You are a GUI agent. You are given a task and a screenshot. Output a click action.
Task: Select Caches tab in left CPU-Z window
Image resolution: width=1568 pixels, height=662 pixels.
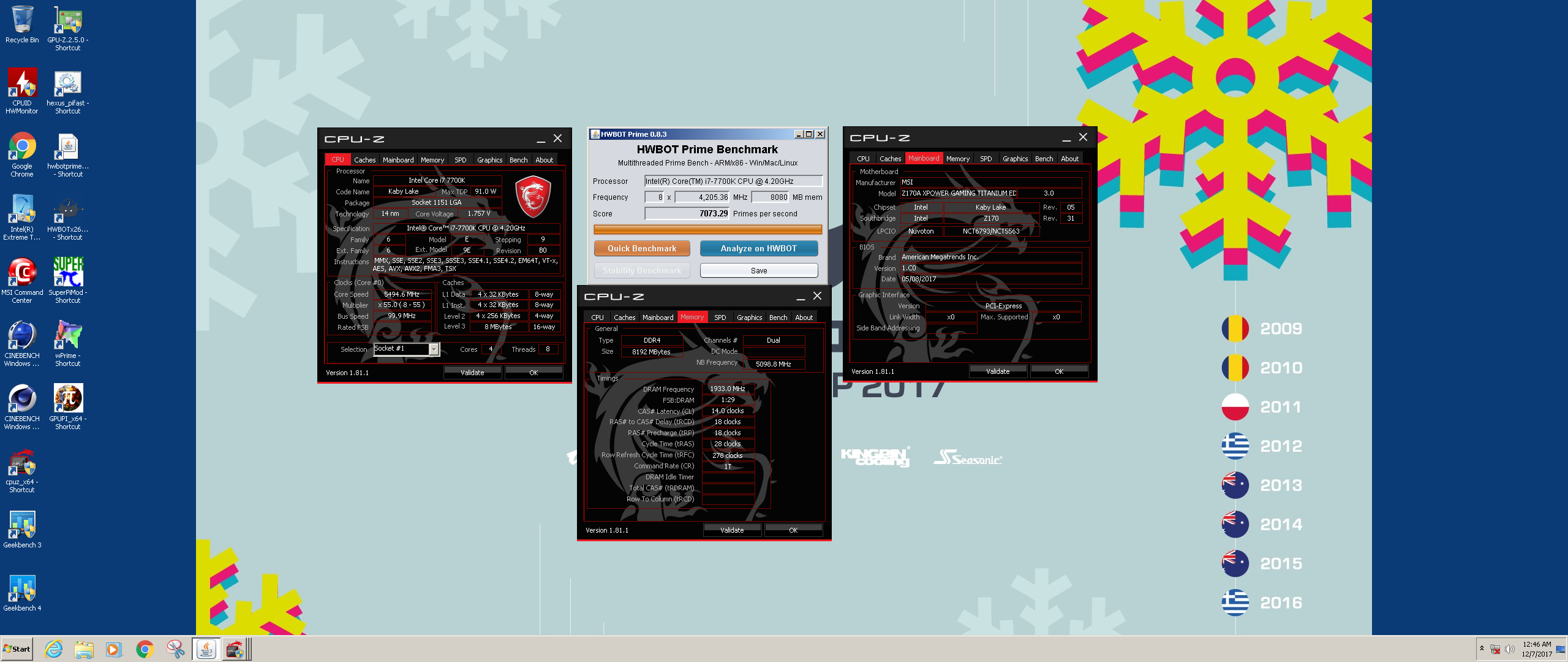point(365,160)
